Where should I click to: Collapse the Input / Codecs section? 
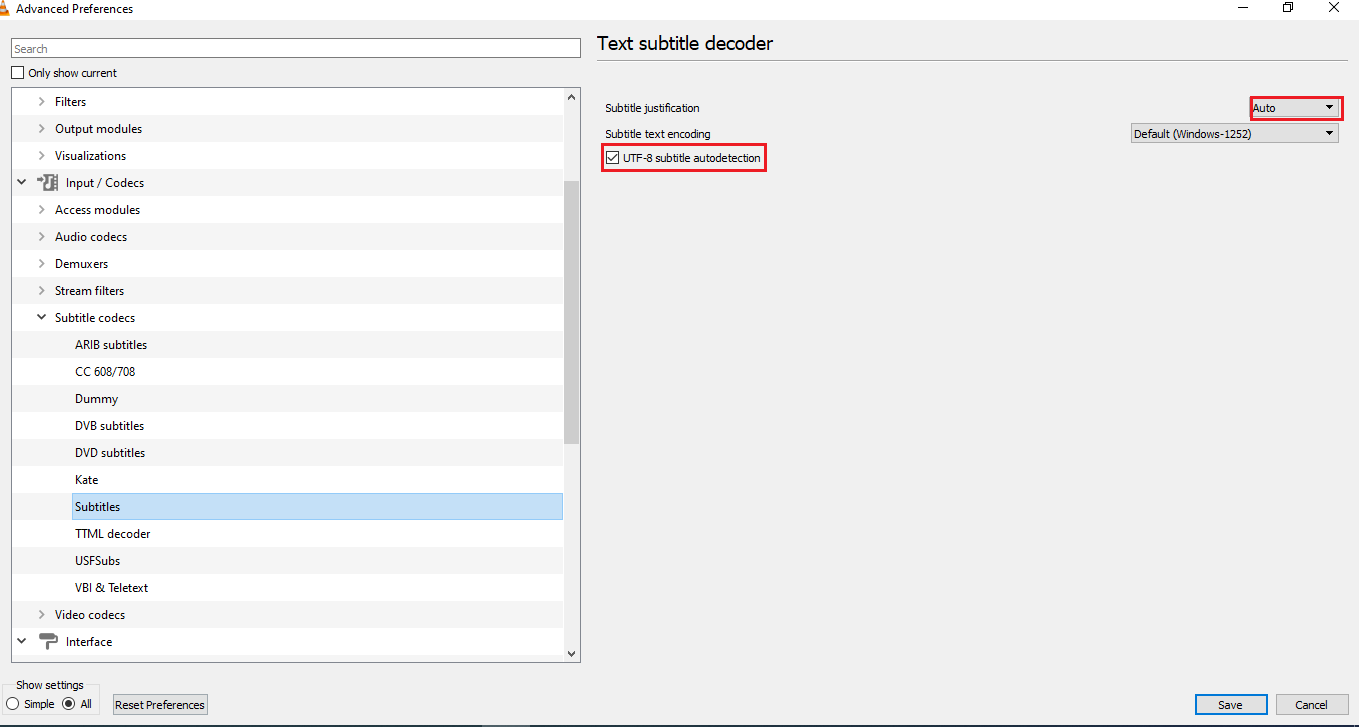[x=22, y=183]
